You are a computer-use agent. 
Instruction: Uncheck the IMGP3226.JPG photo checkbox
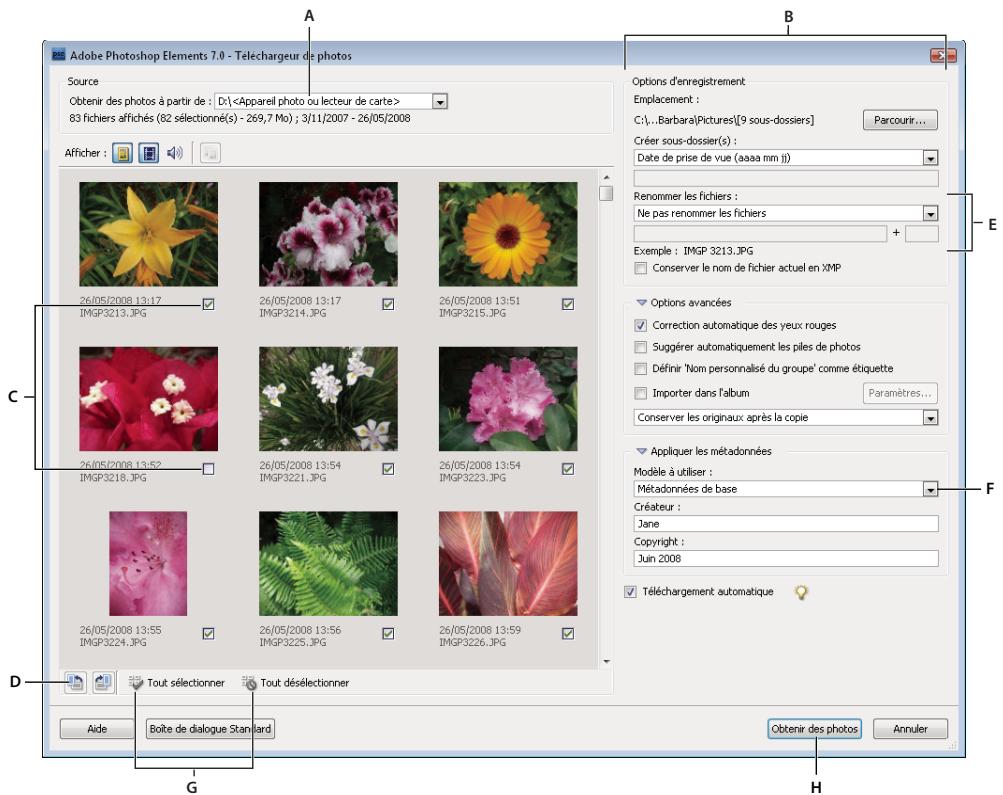568,634
